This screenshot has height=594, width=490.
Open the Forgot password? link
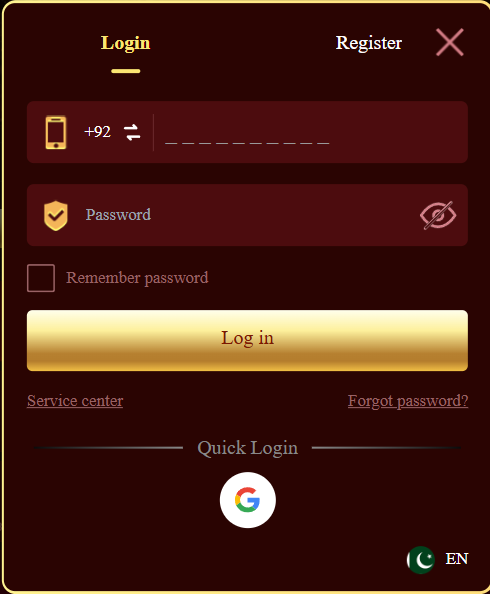(408, 401)
